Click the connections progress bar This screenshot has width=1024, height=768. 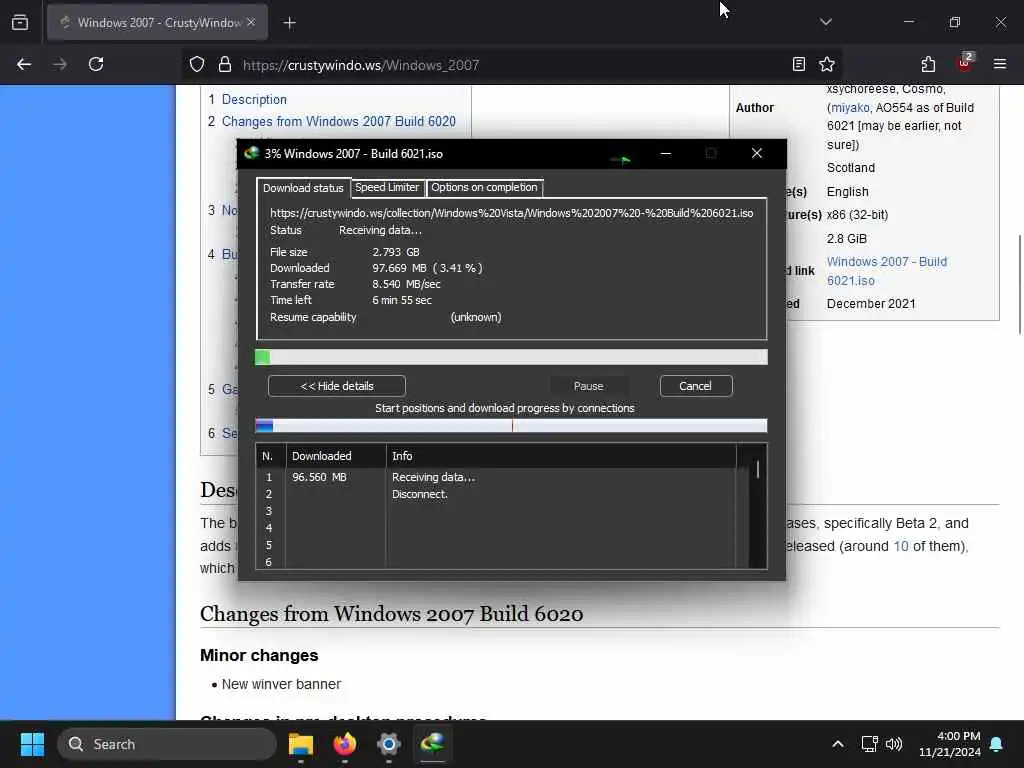[x=511, y=426]
